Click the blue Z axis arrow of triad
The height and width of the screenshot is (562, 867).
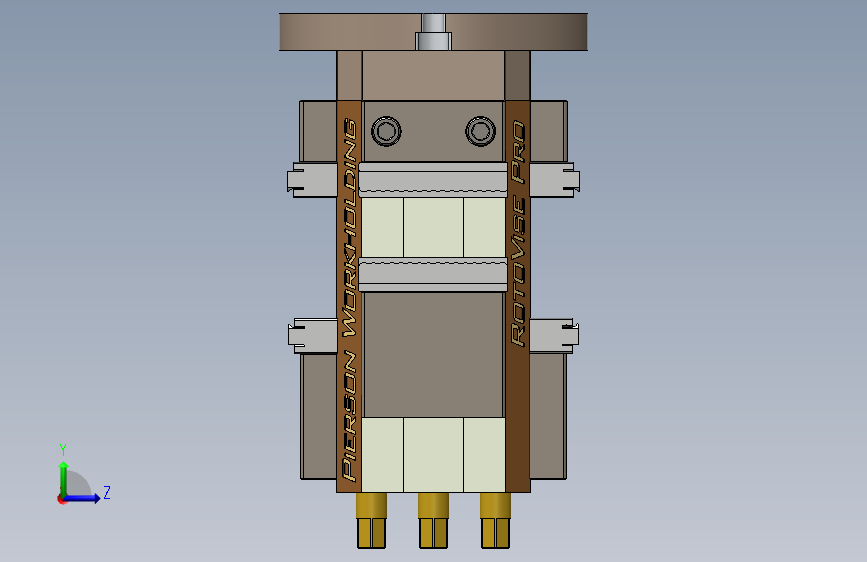[x=83, y=498]
